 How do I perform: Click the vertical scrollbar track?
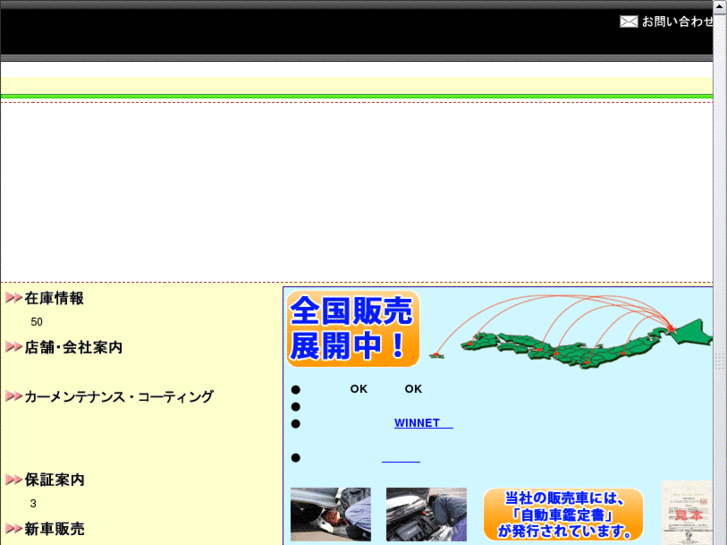click(x=720, y=278)
